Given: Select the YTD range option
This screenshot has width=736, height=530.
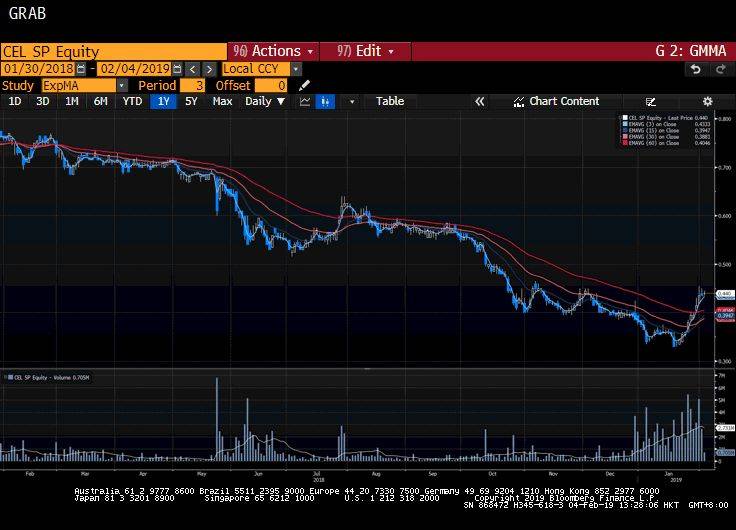Looking at the screenshot, I should point(132,101).
